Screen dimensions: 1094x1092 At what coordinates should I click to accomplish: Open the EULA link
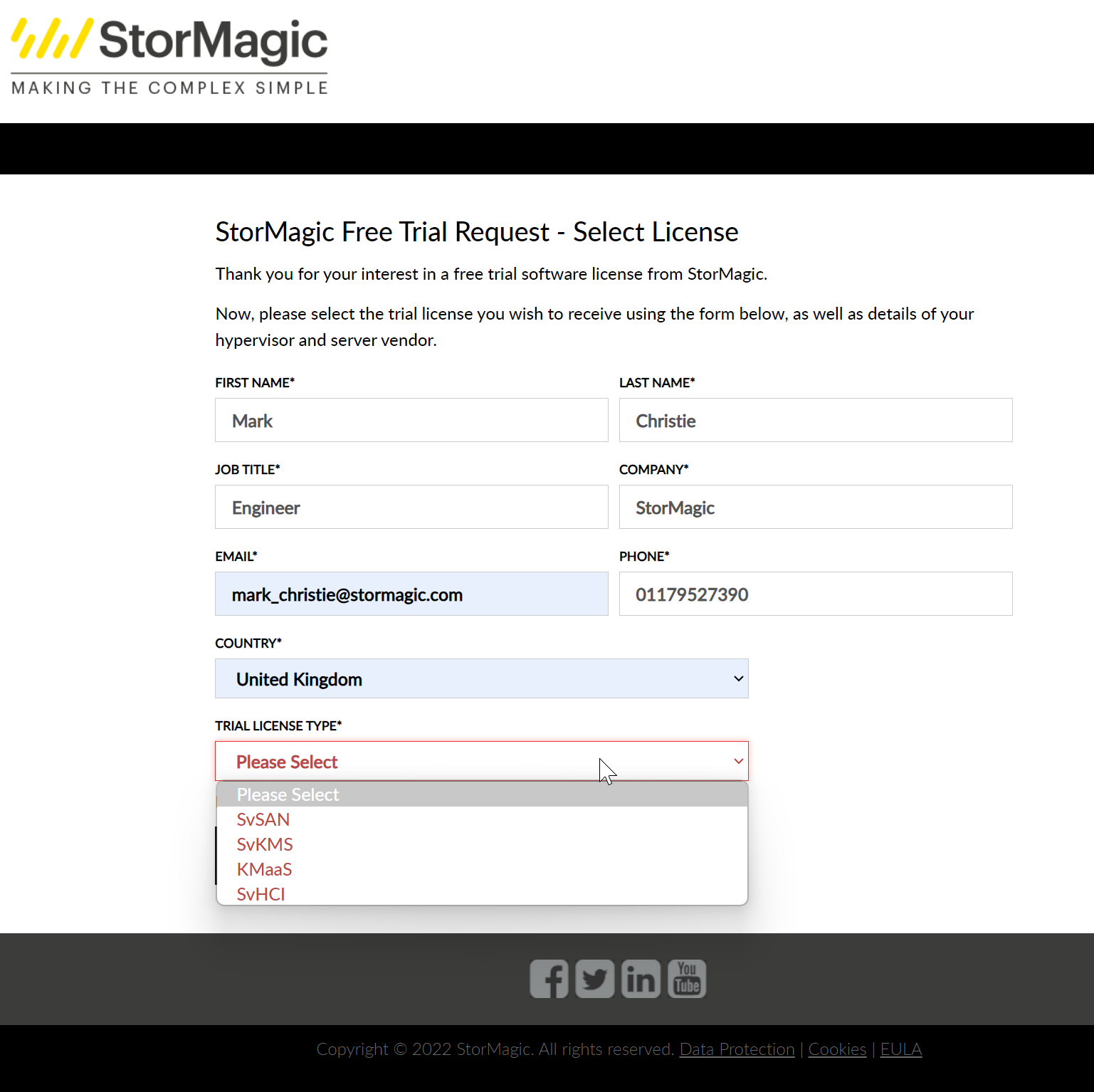click(901, 1049)
